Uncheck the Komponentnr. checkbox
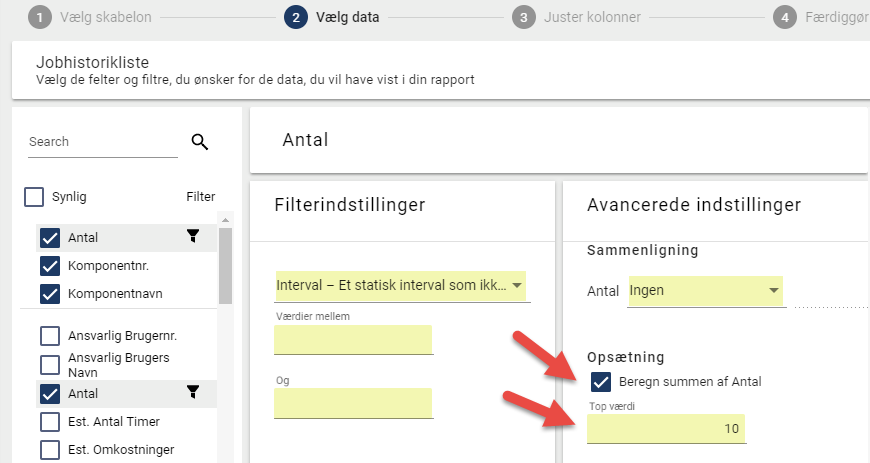The height and width of the screenshot is (463, 870). point(50,266)
